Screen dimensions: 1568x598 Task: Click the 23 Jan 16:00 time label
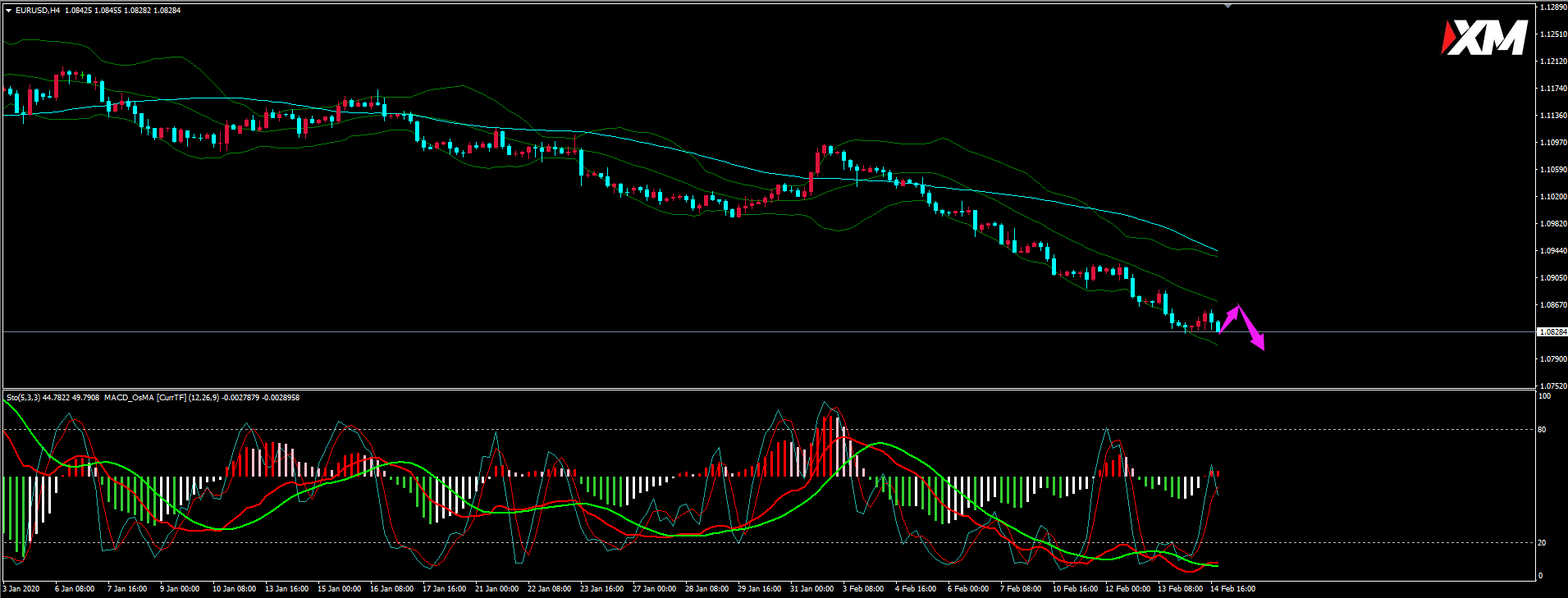pos(601,589)
